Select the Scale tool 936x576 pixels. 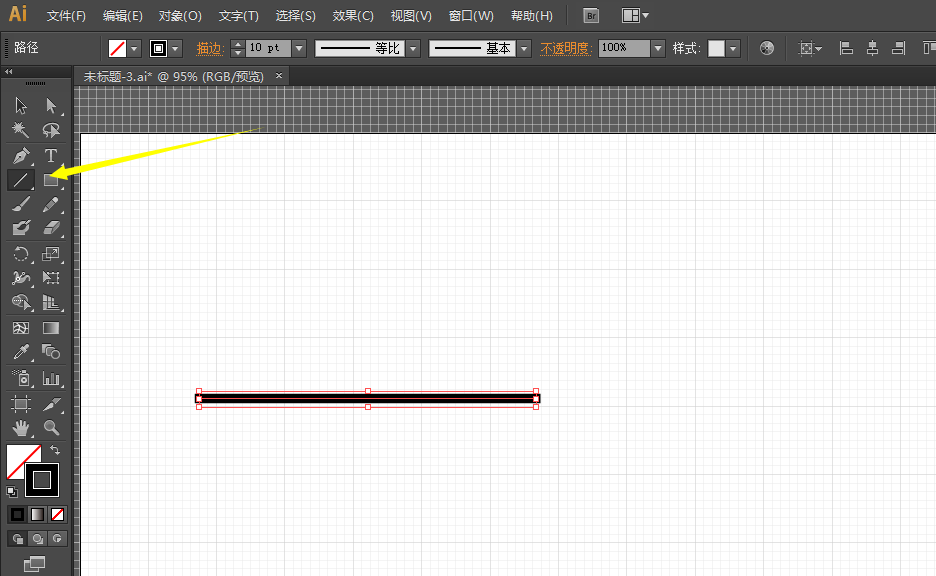[51, 254]
